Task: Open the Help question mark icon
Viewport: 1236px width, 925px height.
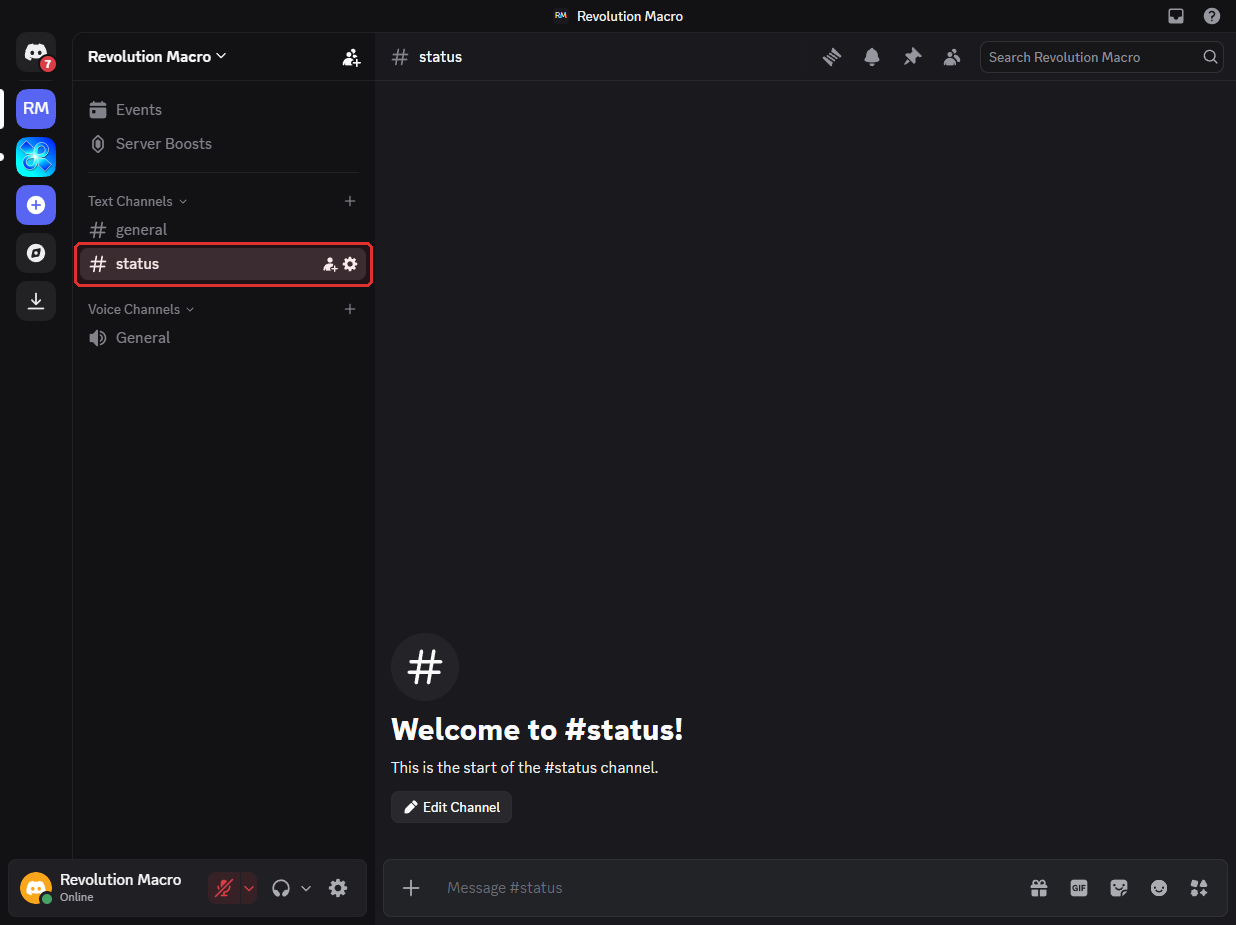Action: click(1212, 16)
